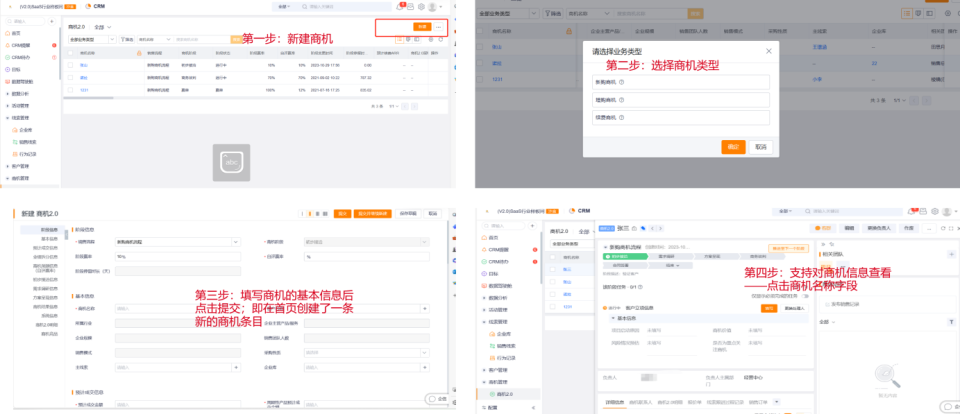
Task: Switch to the 商机联系人 tab
Action: [641, 402]
